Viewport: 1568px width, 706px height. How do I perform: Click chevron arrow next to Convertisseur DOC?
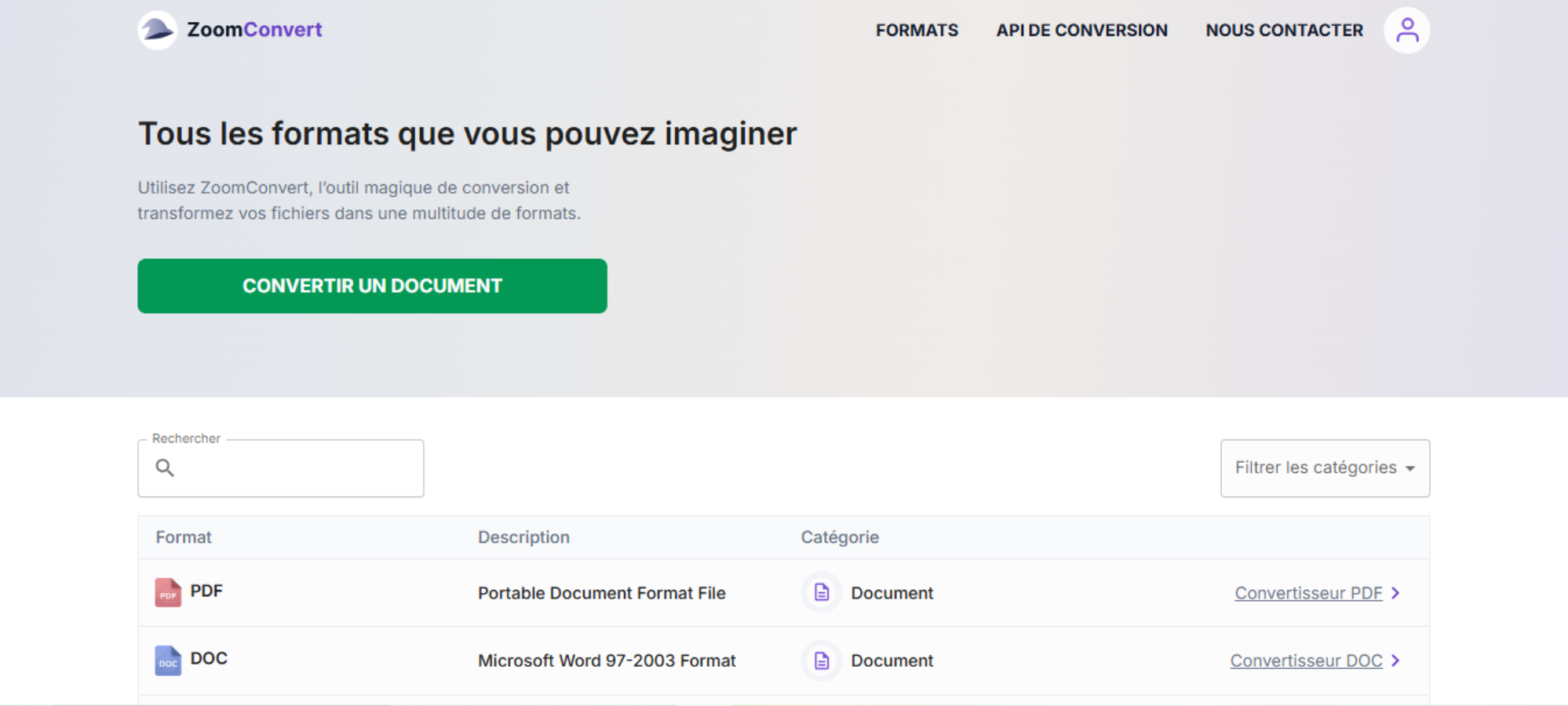[x=1395, y=661]
